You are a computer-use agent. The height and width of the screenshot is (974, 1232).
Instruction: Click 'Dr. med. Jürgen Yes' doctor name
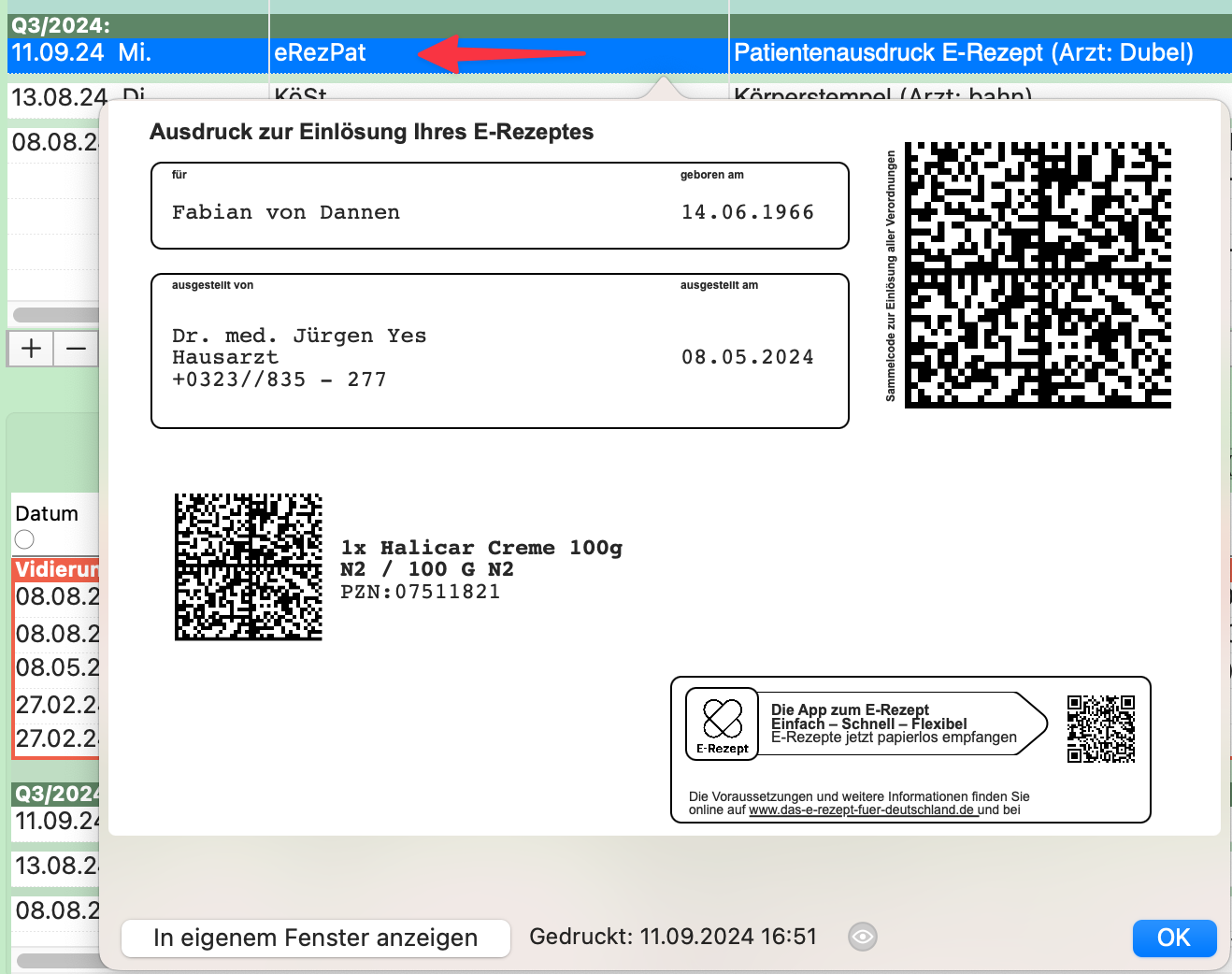tap(299, 336)
